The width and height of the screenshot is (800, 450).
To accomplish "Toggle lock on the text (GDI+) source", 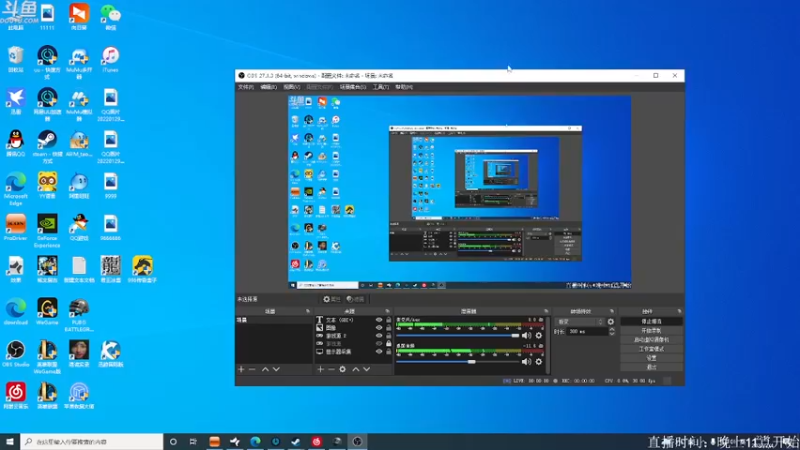I will [389, 320].
